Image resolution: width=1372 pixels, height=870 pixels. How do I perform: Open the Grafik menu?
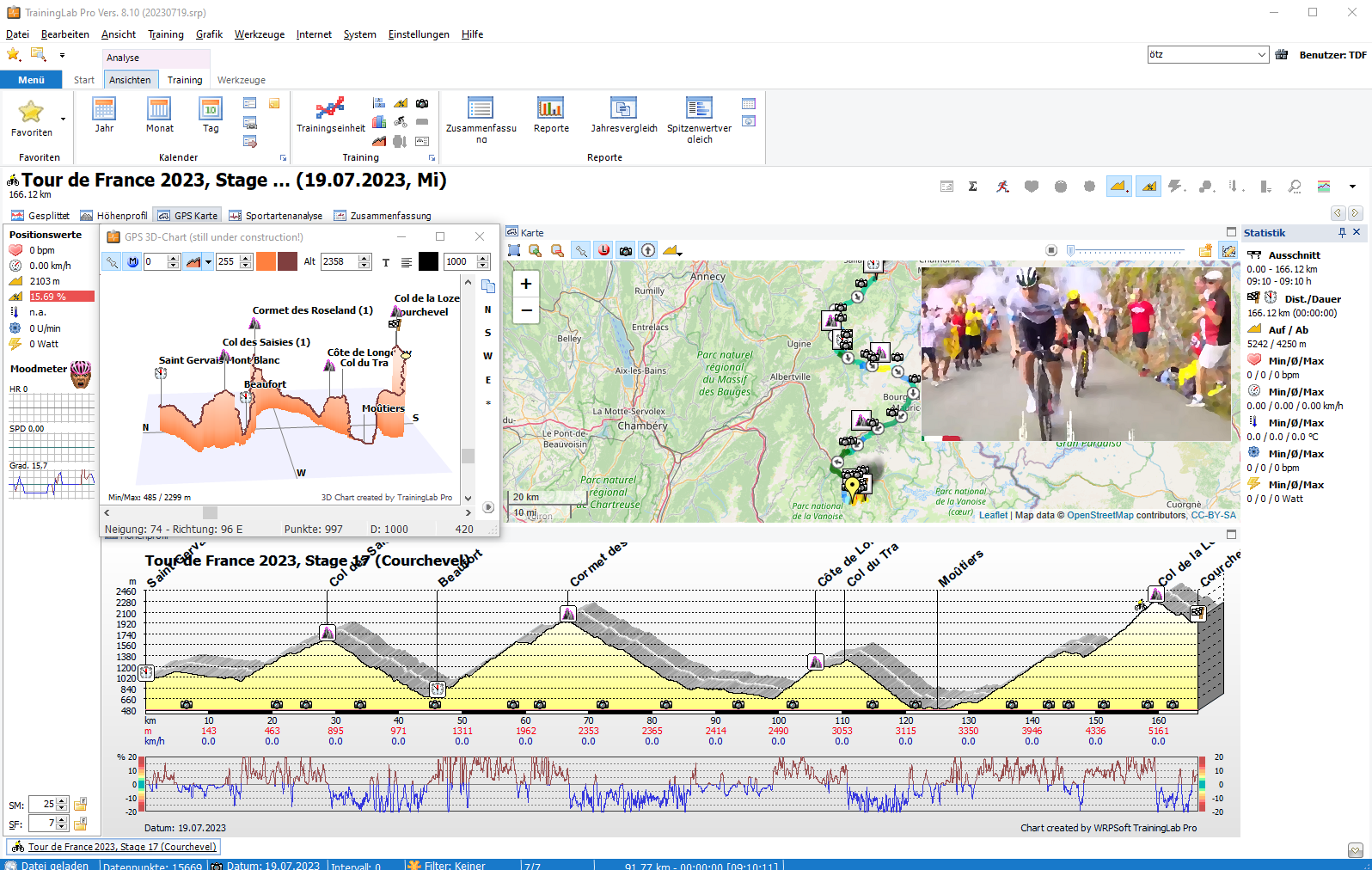click(209, 34)
